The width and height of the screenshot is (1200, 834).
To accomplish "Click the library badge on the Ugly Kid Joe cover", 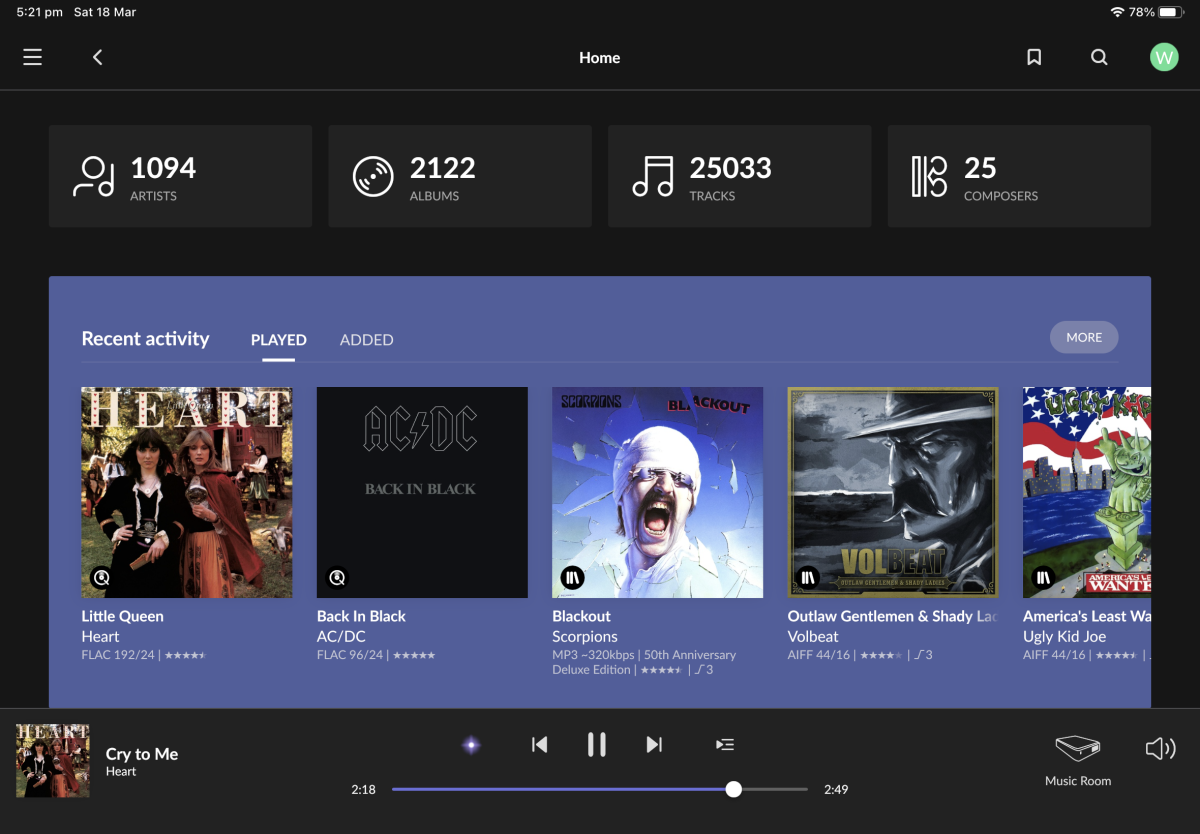I will coord(1043,577).
